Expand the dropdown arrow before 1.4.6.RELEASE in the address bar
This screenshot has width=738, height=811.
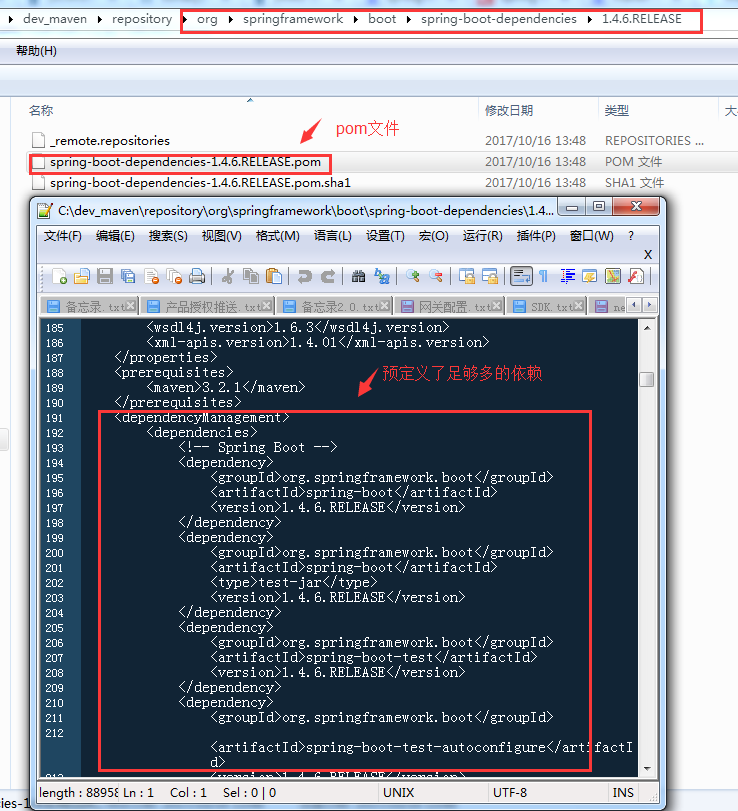590,20
